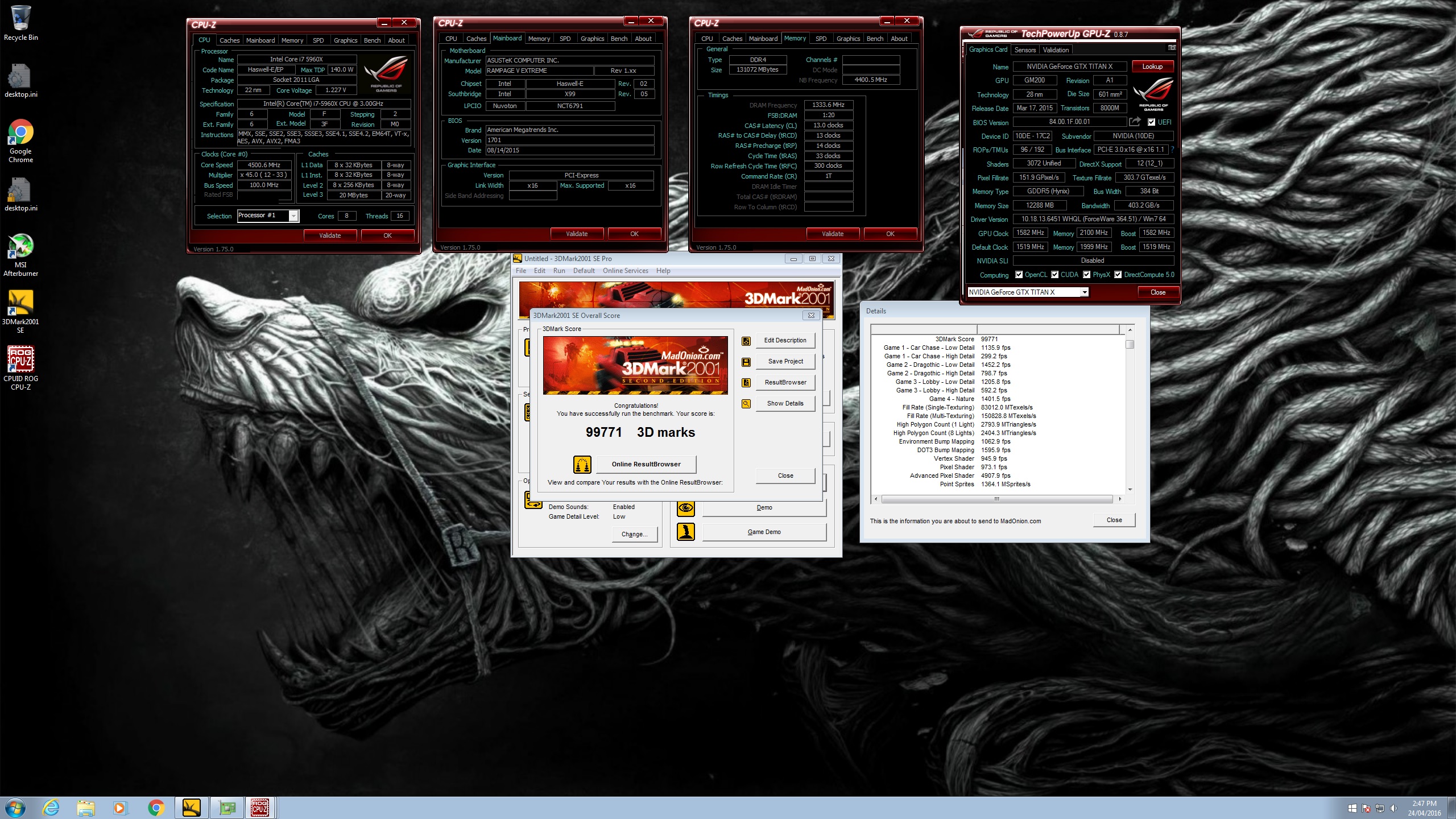Click the Details window horizontal scrollbar
This screenshot has width=1456, height=819.
(x=996, y=499)
